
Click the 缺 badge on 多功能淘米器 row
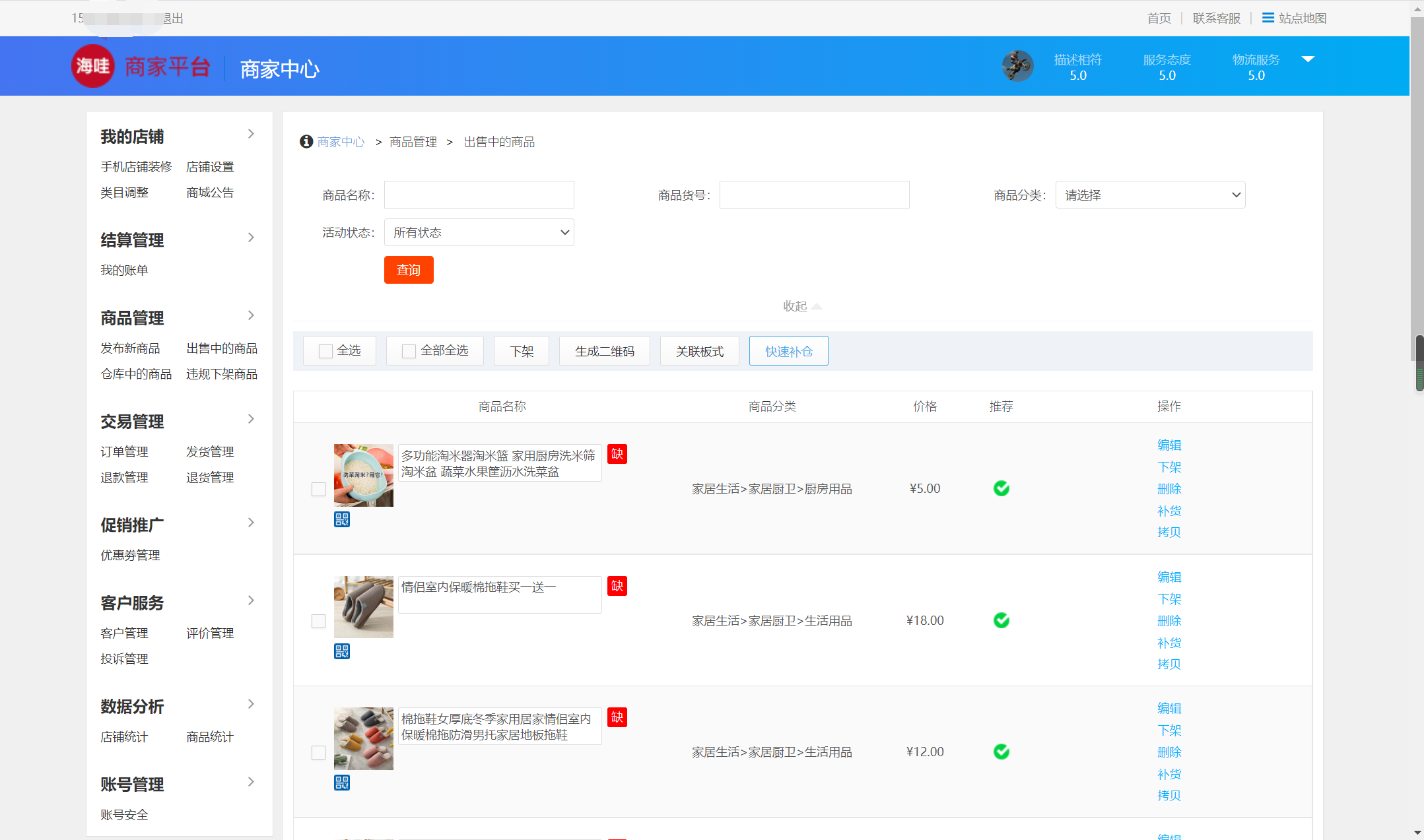[x=617, y=454]
